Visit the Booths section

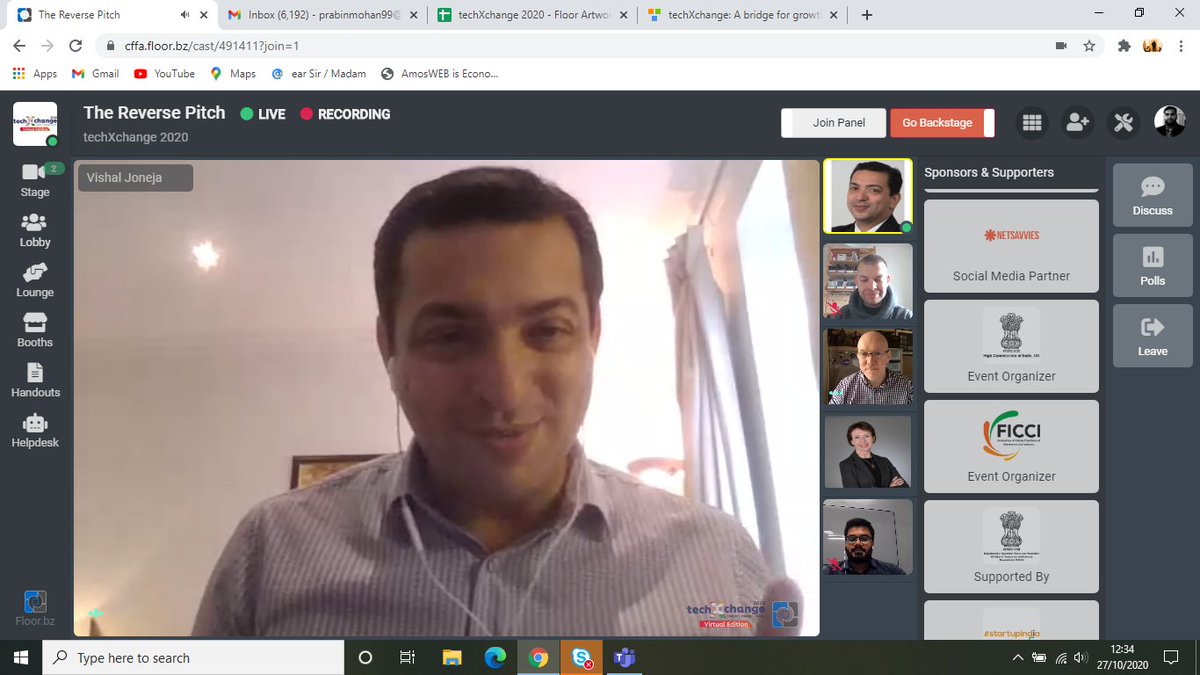[x=35, y=330]
